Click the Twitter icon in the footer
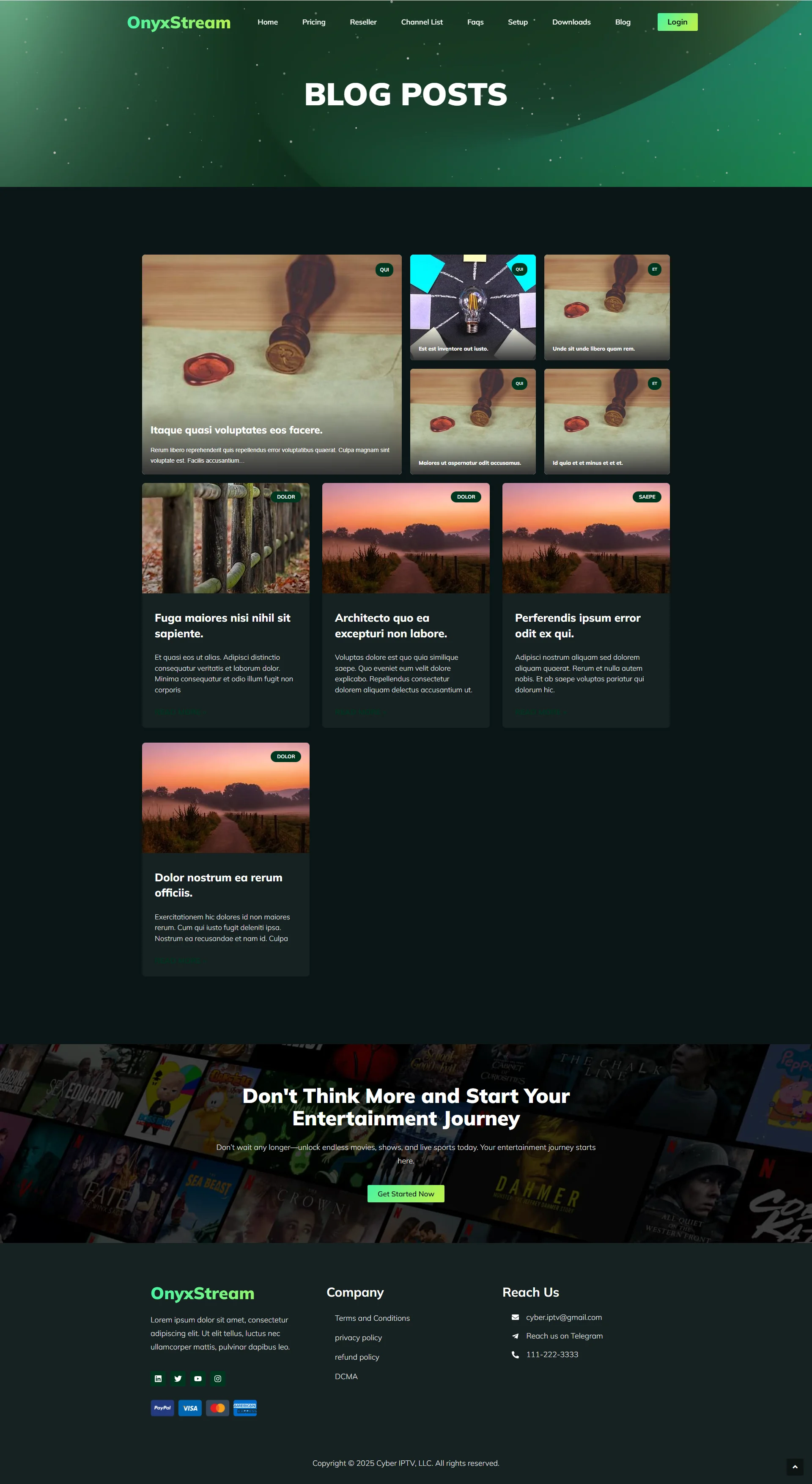Viewport: 812px width, 1484px height. [178, 1379]
